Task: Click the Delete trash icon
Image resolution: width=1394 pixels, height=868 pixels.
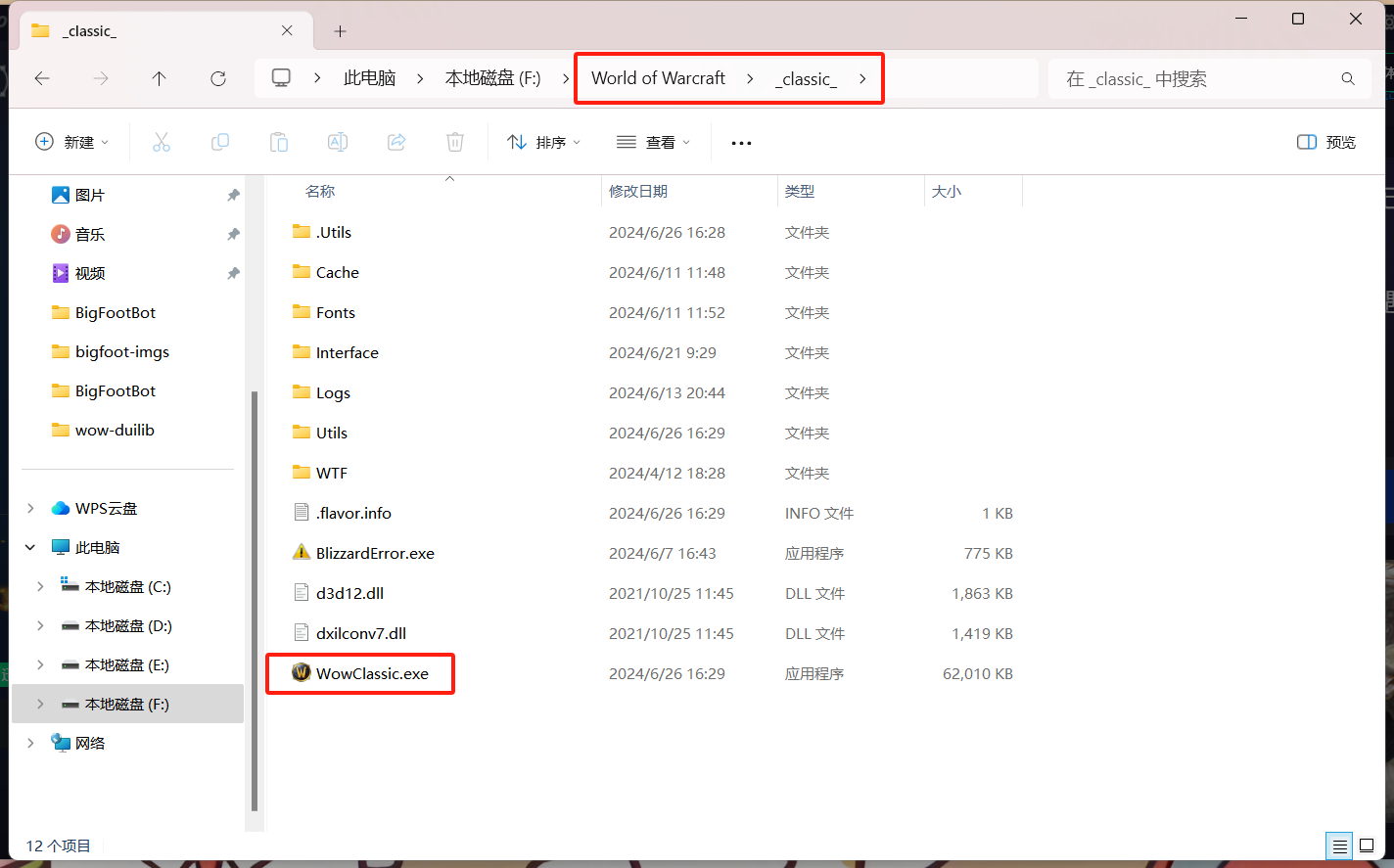Action: click(455, 143)
